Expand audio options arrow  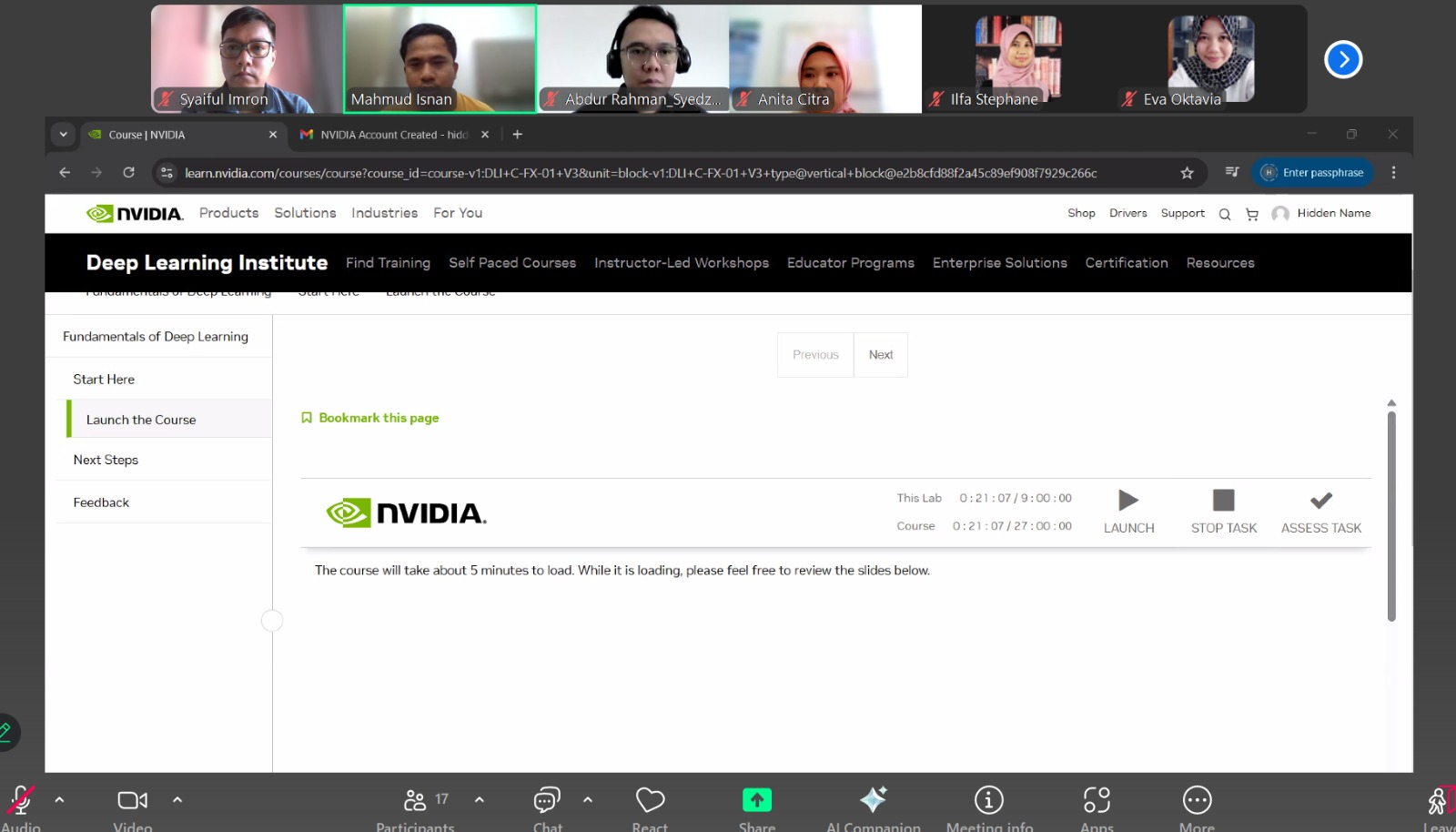(59, 800)
